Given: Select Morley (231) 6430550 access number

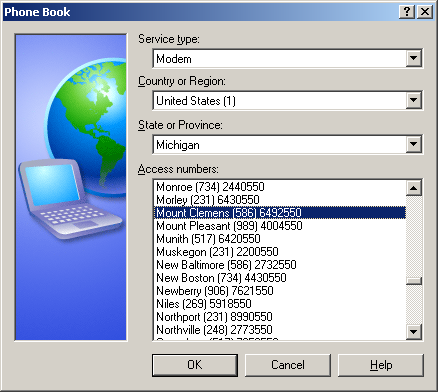Looking at the screenshot, I should tap(280, 200).
